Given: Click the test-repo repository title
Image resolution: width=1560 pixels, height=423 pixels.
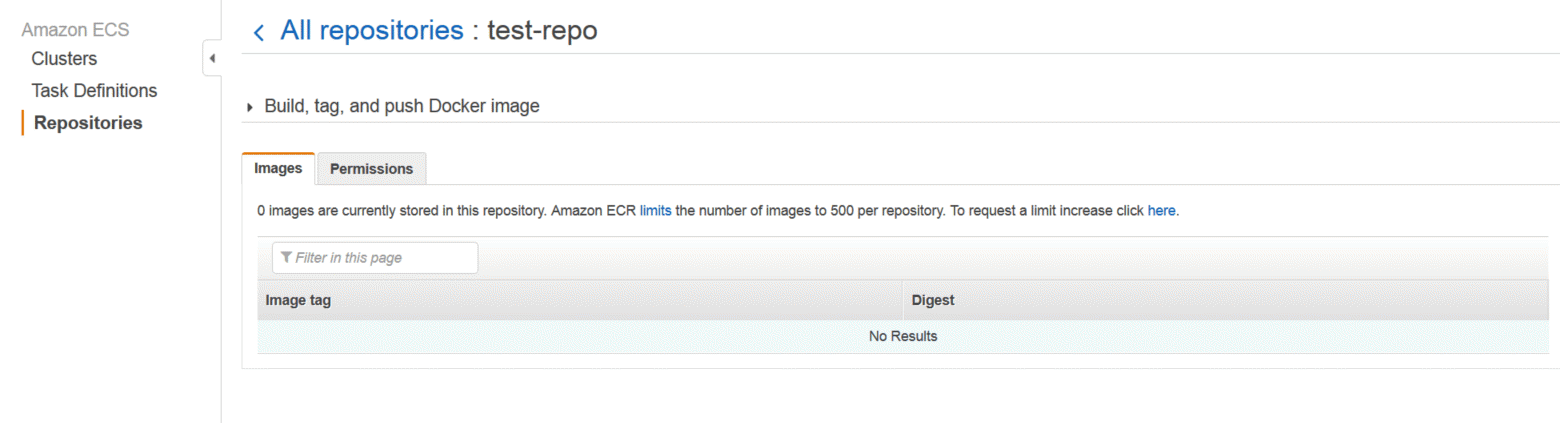Looking at the screenshot, I should (x=542, y=31).
